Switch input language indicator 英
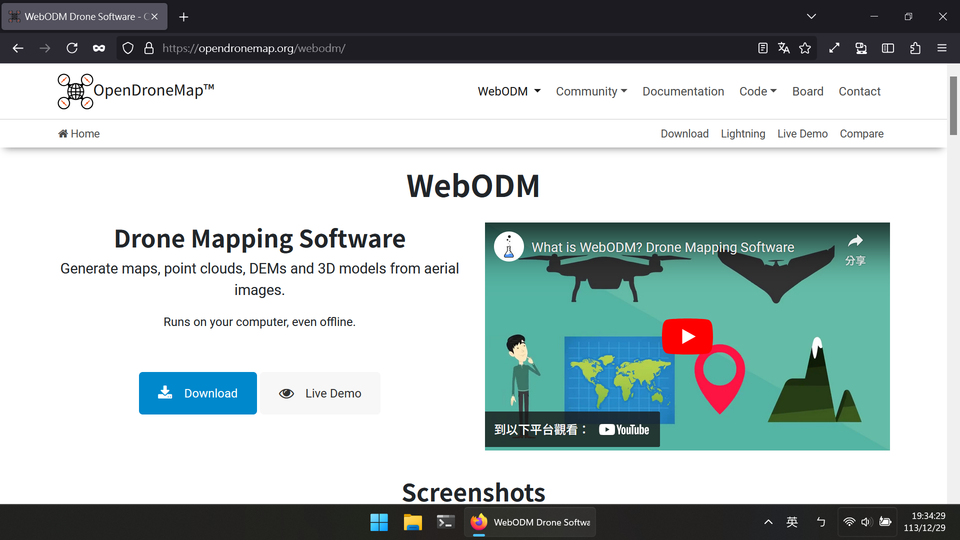The height and width of the screenshot is (540, 960). [x=792, y=522]
